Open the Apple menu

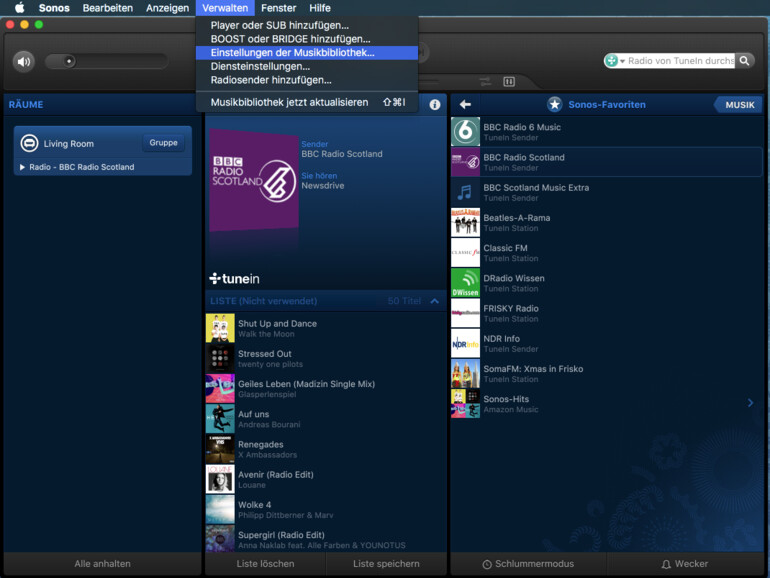point(20,8)
